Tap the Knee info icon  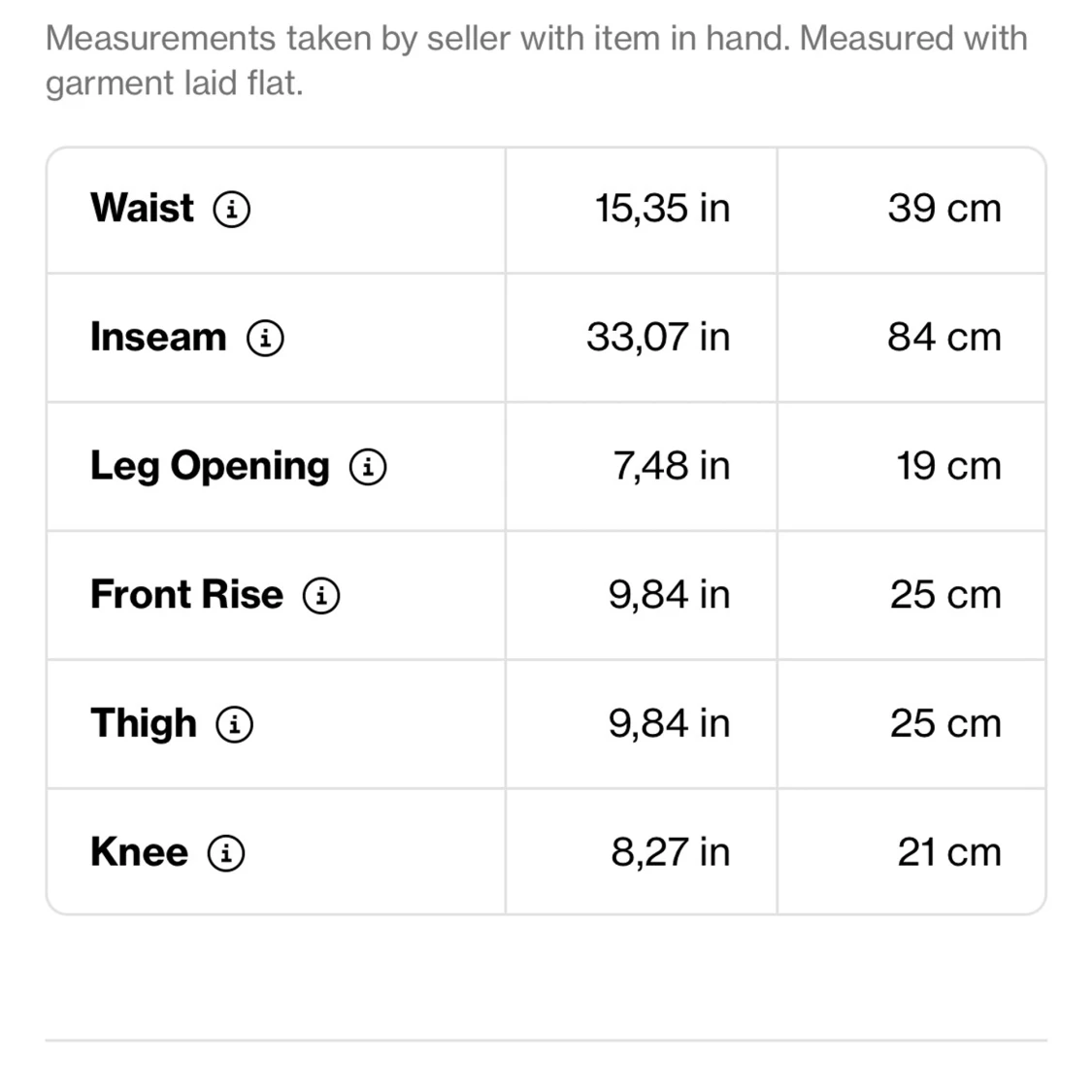click(226, 853)
